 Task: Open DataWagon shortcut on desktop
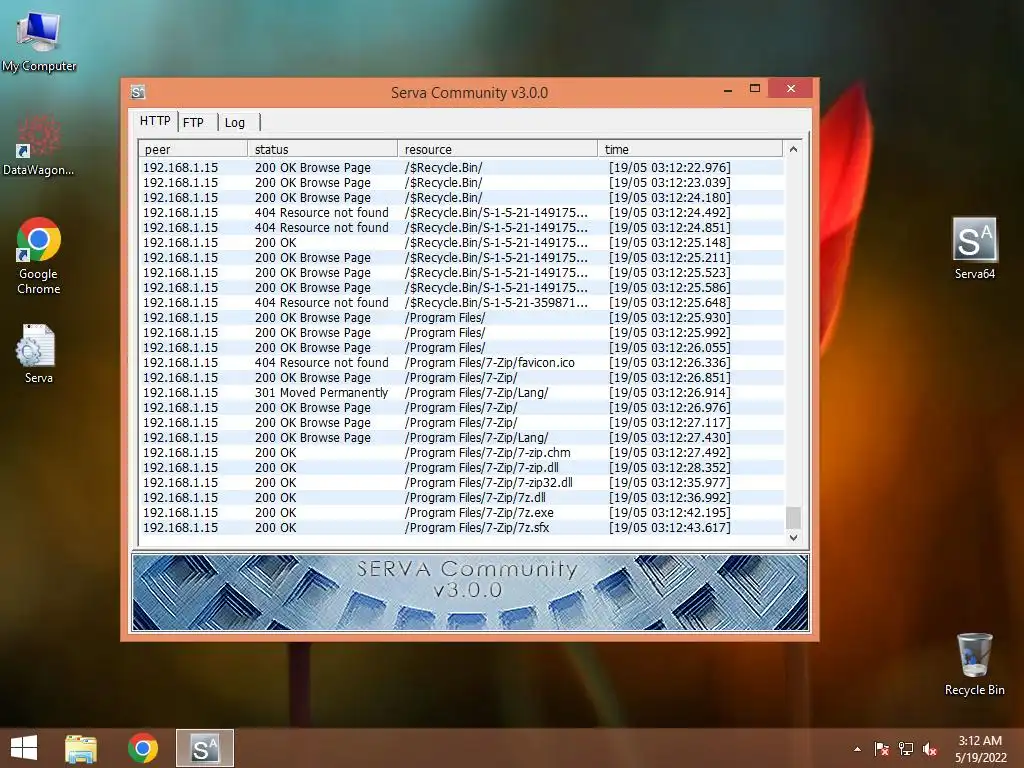39,146
